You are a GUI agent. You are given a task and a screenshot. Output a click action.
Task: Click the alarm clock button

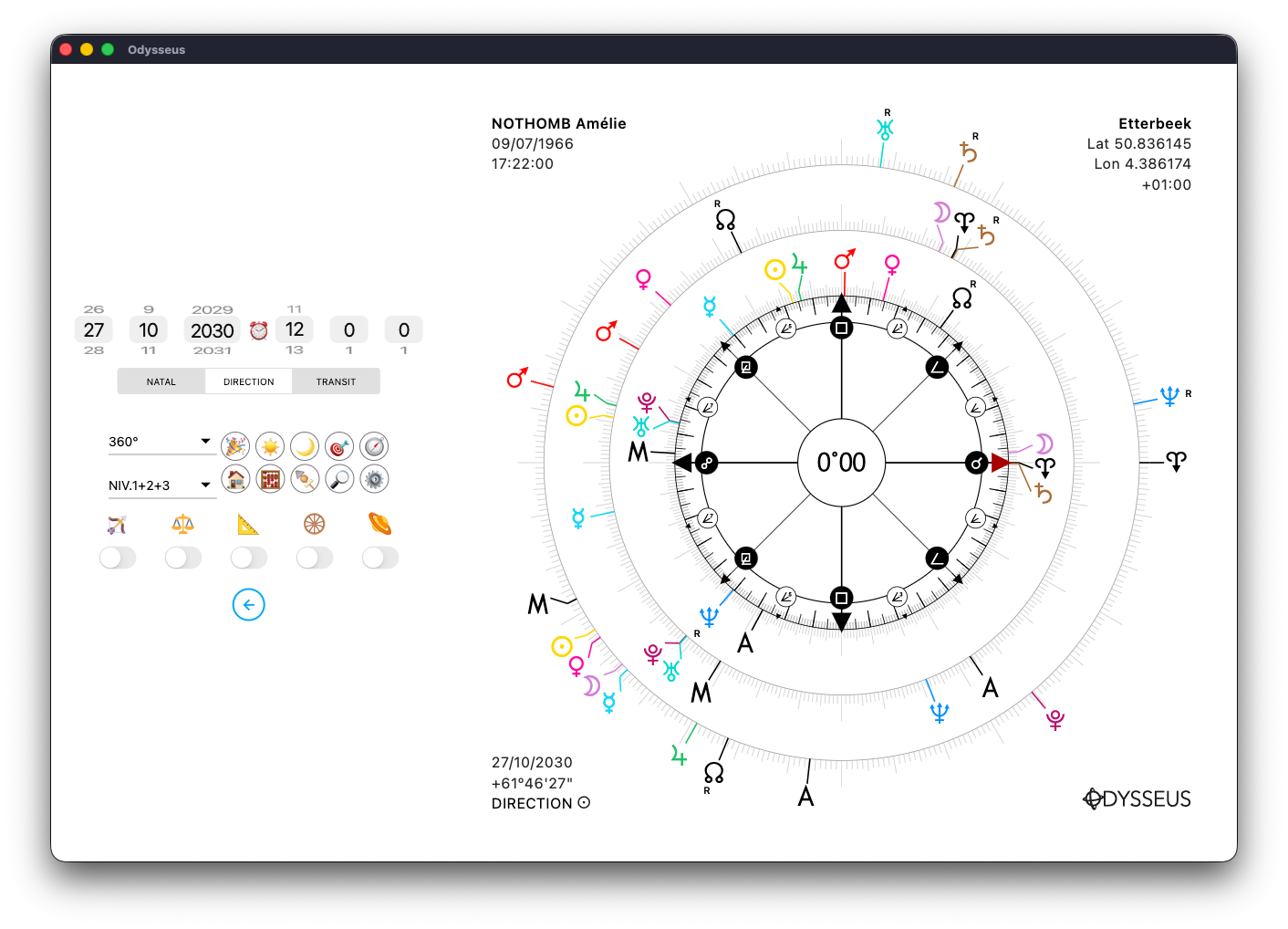point(259,330)
